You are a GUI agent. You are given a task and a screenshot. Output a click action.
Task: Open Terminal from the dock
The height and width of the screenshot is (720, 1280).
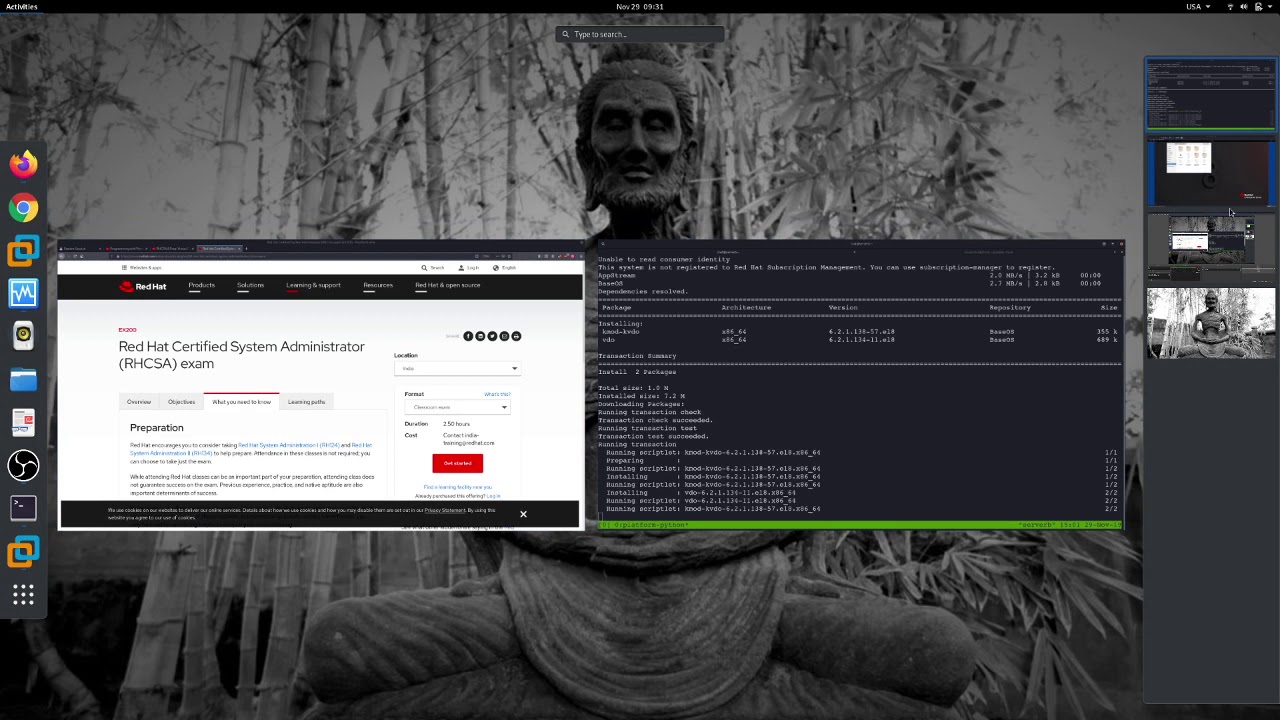[23, 508]
